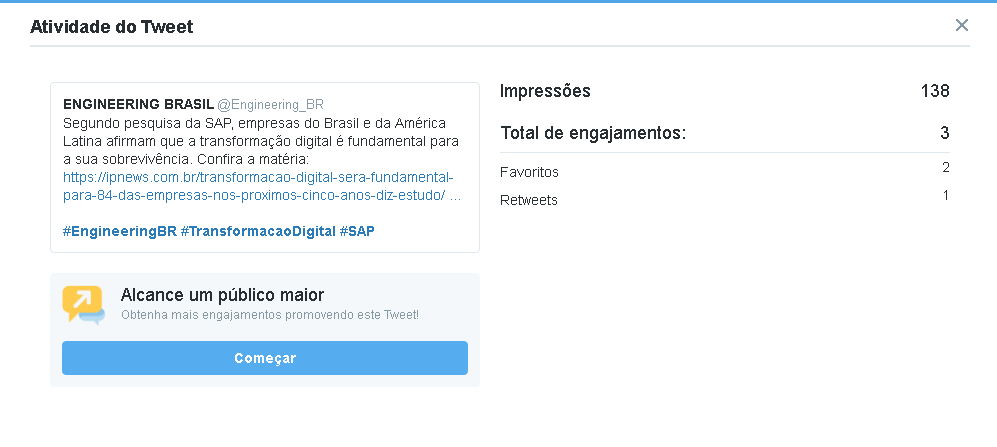Close the Atividade do Tweet dialog

pos(961,25)
